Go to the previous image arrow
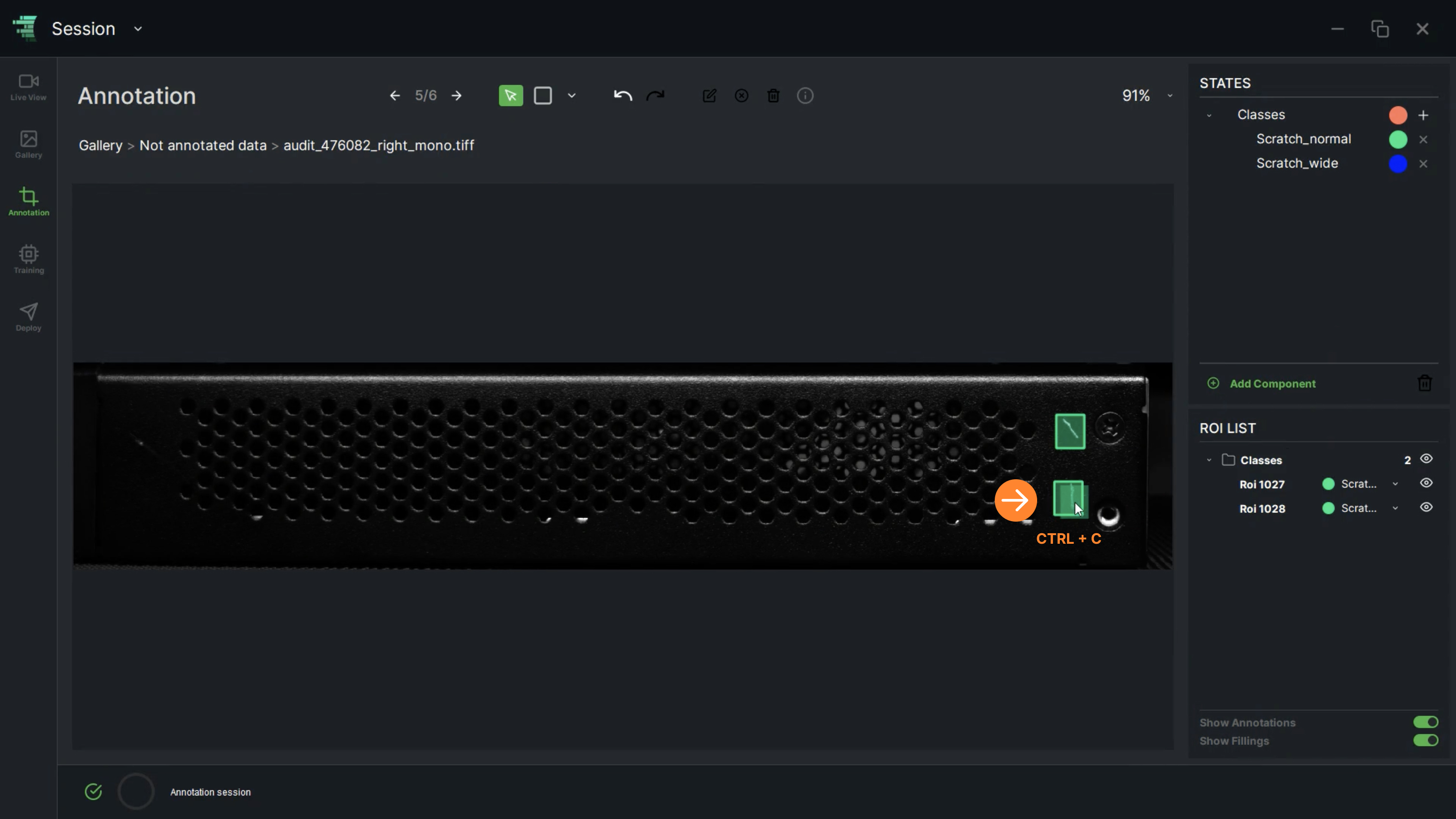The image size is (1456, 819). (x=395, y=96)
